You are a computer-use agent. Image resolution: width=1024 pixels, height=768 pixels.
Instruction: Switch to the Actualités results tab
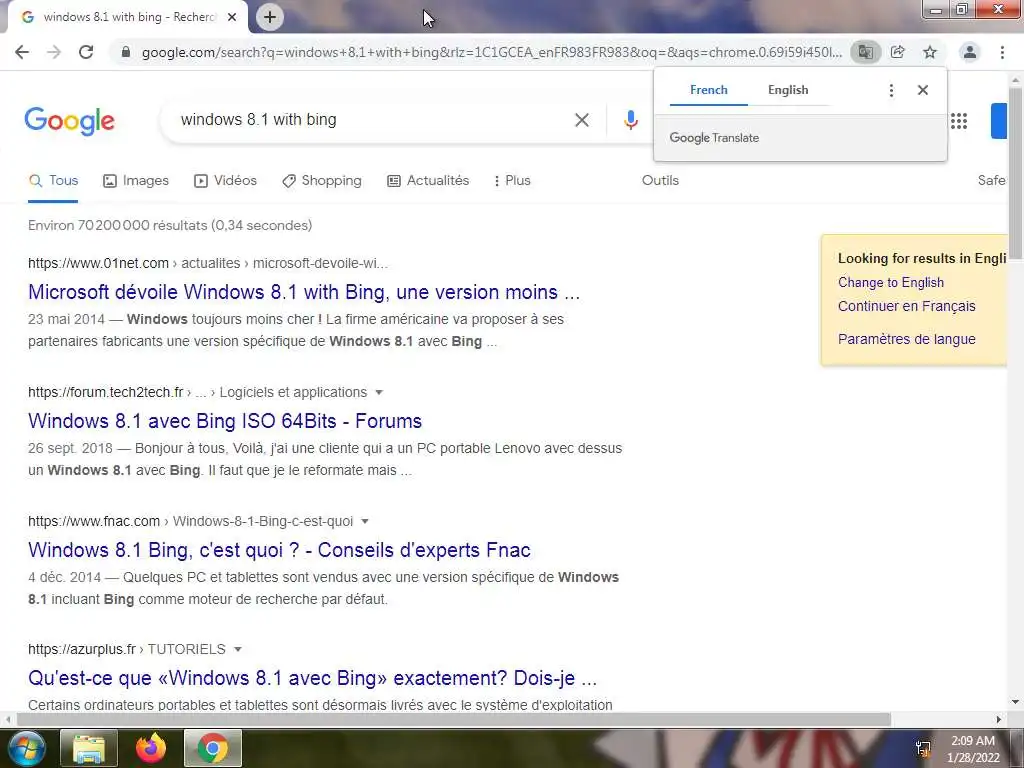[428, 181]
